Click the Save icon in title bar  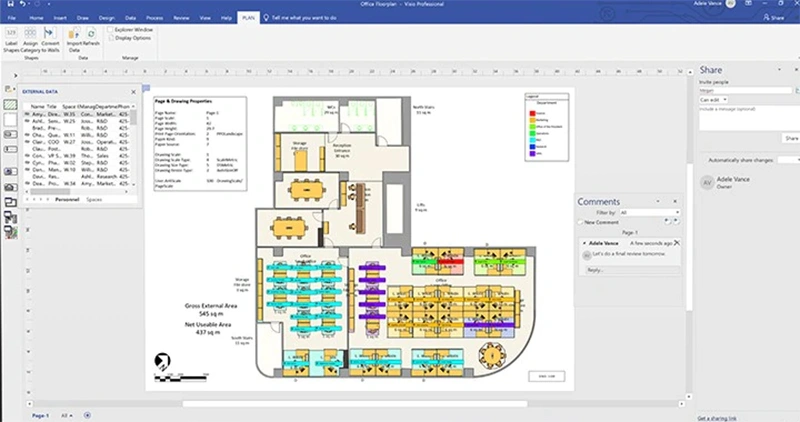8,6
